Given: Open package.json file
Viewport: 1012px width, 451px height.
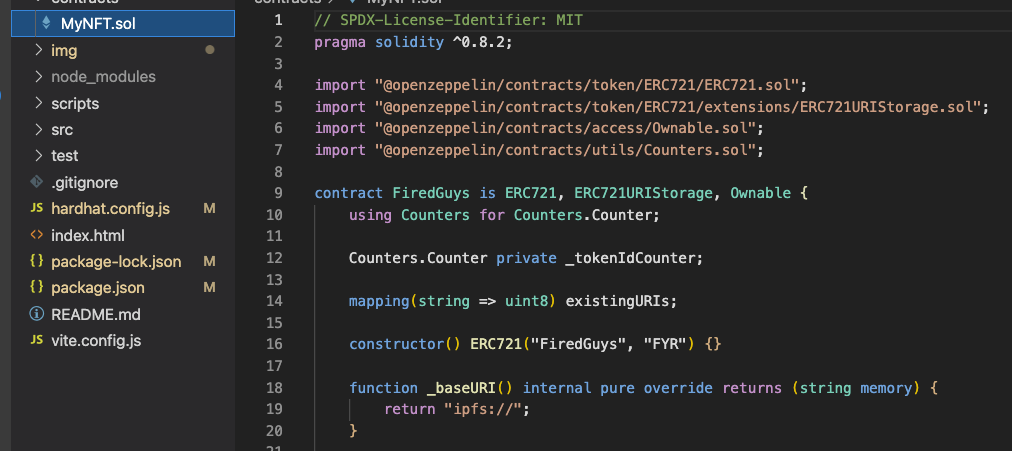Looking at the screenshot, I should tap(97, 288).
